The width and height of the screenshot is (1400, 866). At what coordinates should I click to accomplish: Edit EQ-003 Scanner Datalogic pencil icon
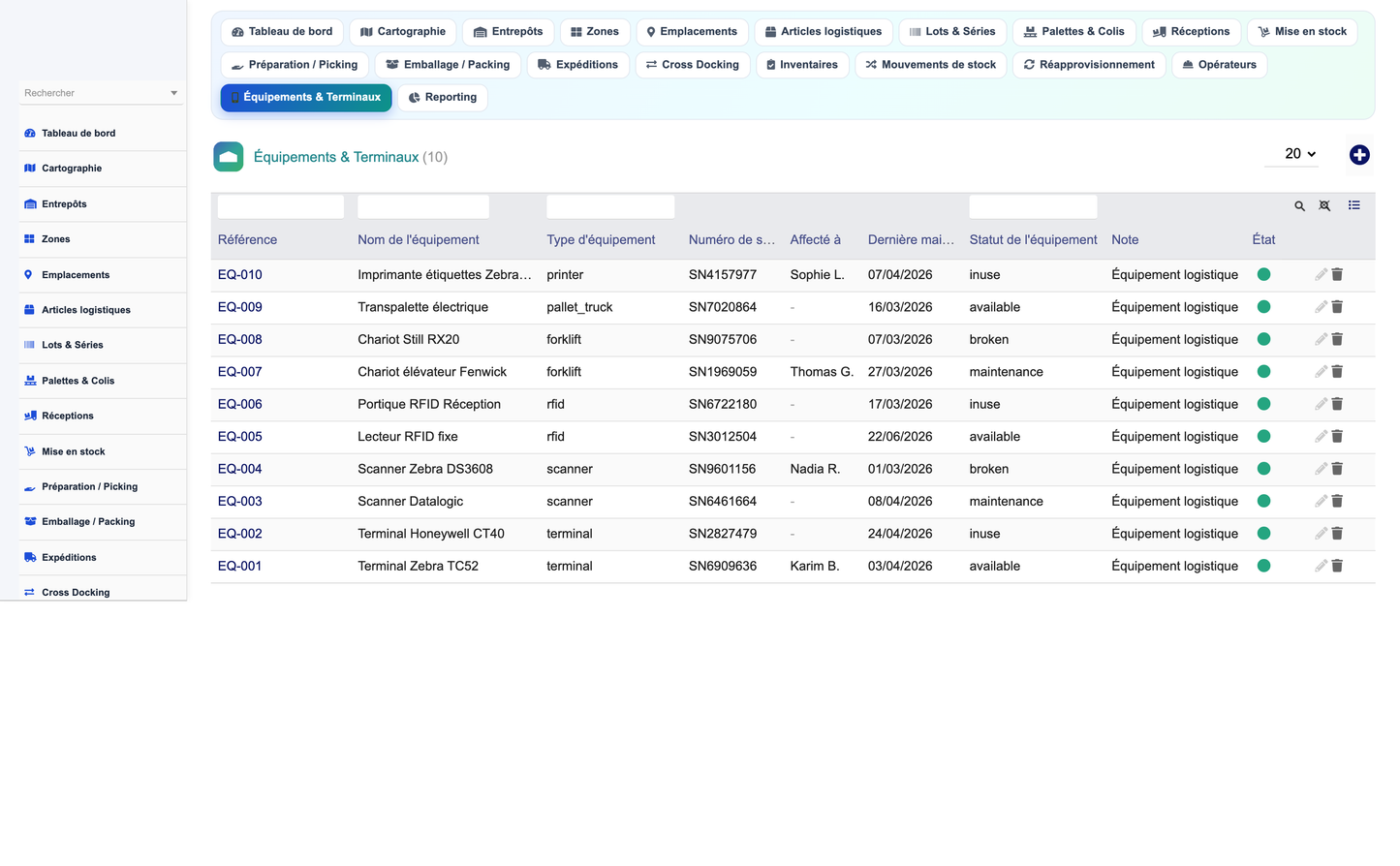coord(1321,502)
